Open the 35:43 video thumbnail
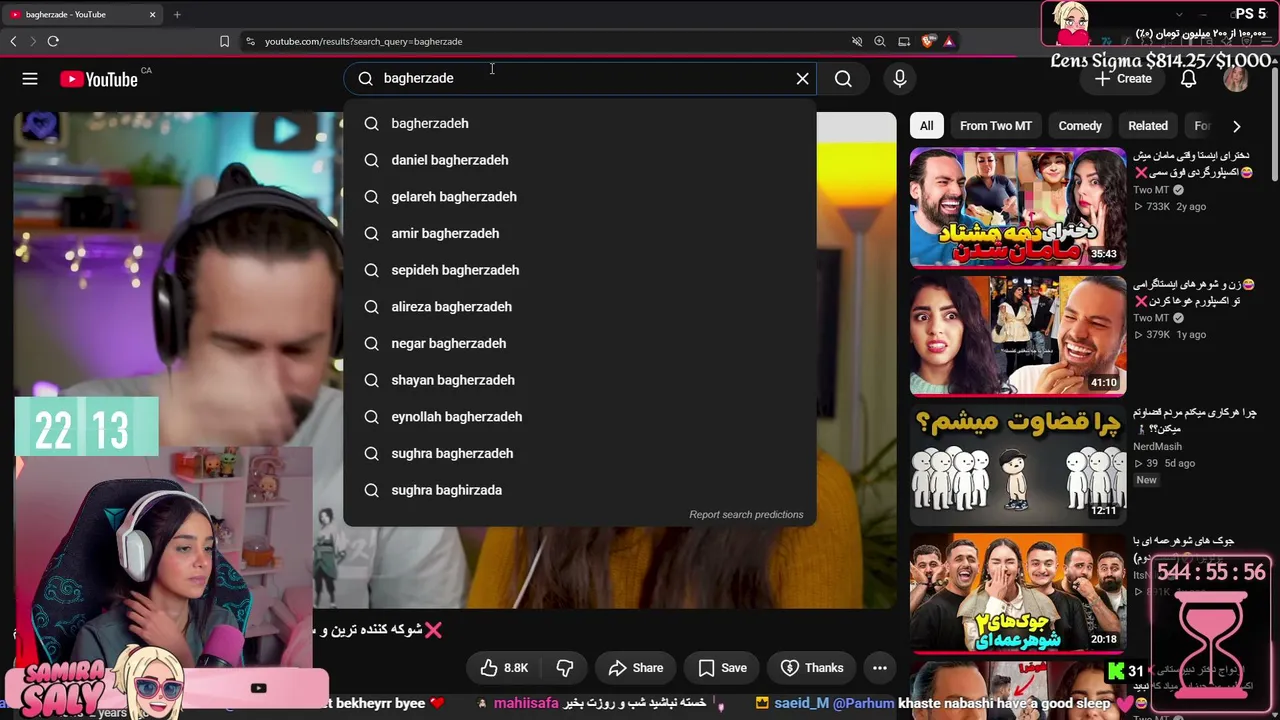The image size is (1280, 720). pos(1018,208)
